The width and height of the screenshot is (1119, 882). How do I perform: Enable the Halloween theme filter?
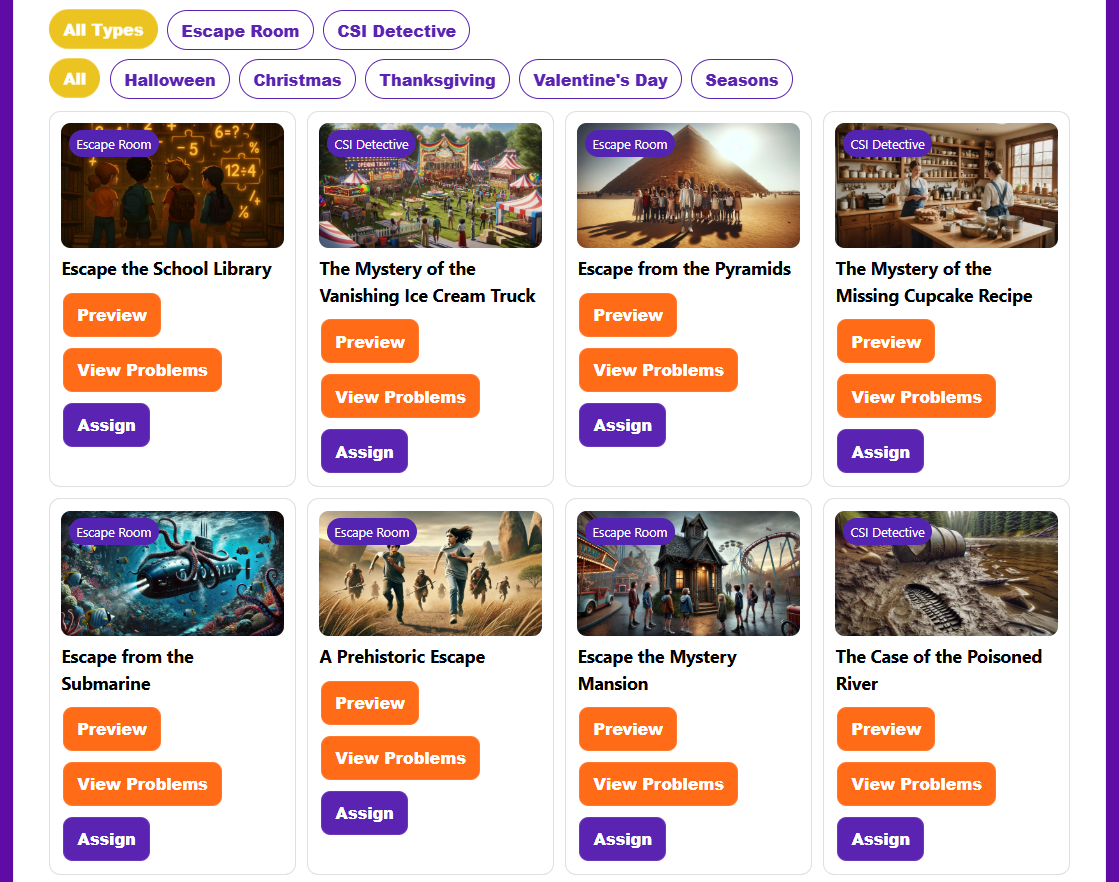(169, 79)
